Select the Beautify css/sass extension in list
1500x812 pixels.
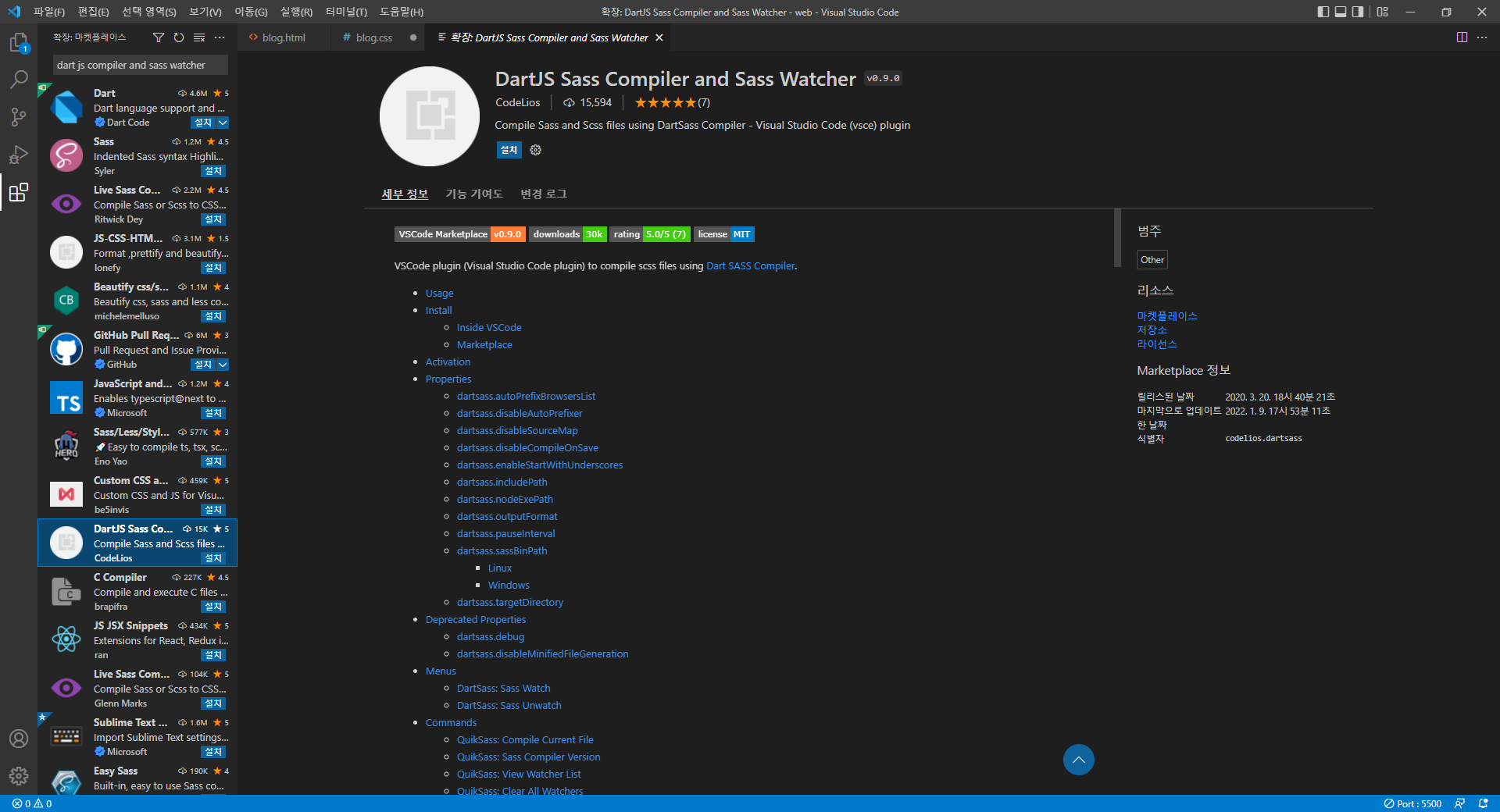point(137,301)
